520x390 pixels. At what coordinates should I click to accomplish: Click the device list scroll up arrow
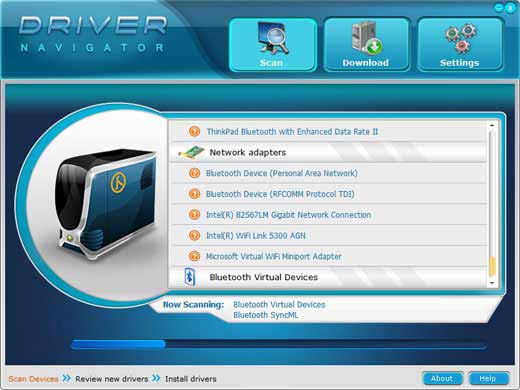pos(492,125)
